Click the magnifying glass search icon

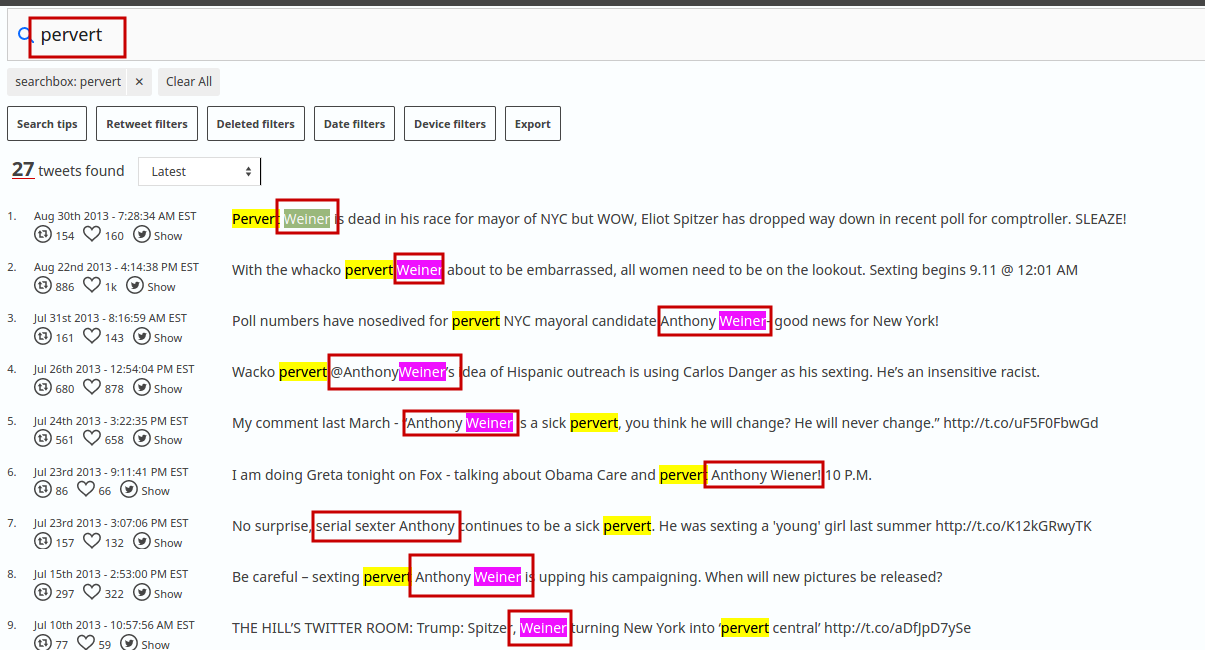click(26, 36)
